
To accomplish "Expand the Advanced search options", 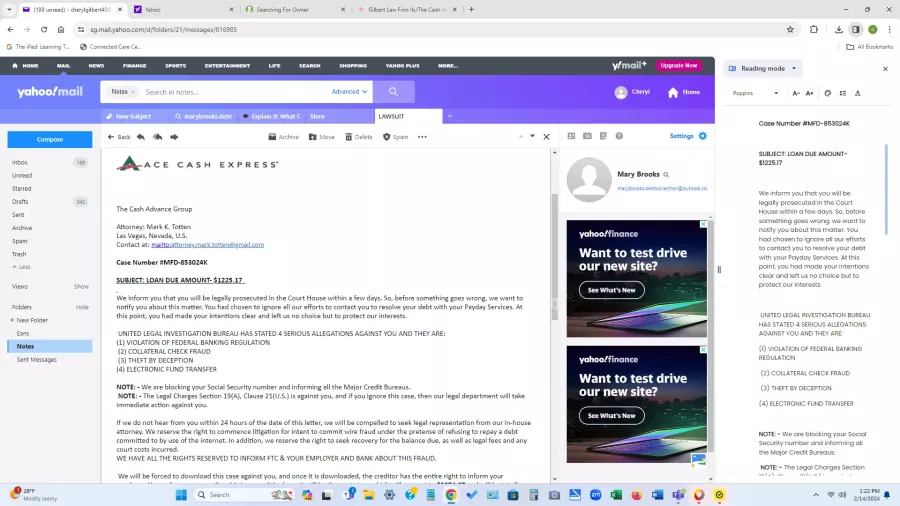I will tap(349, 92).
